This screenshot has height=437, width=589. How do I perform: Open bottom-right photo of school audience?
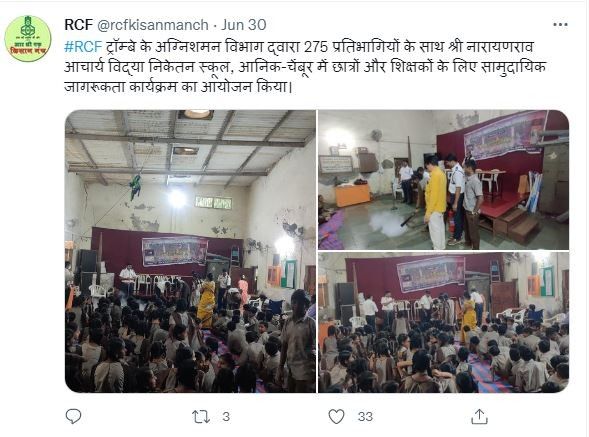point(444,322)
